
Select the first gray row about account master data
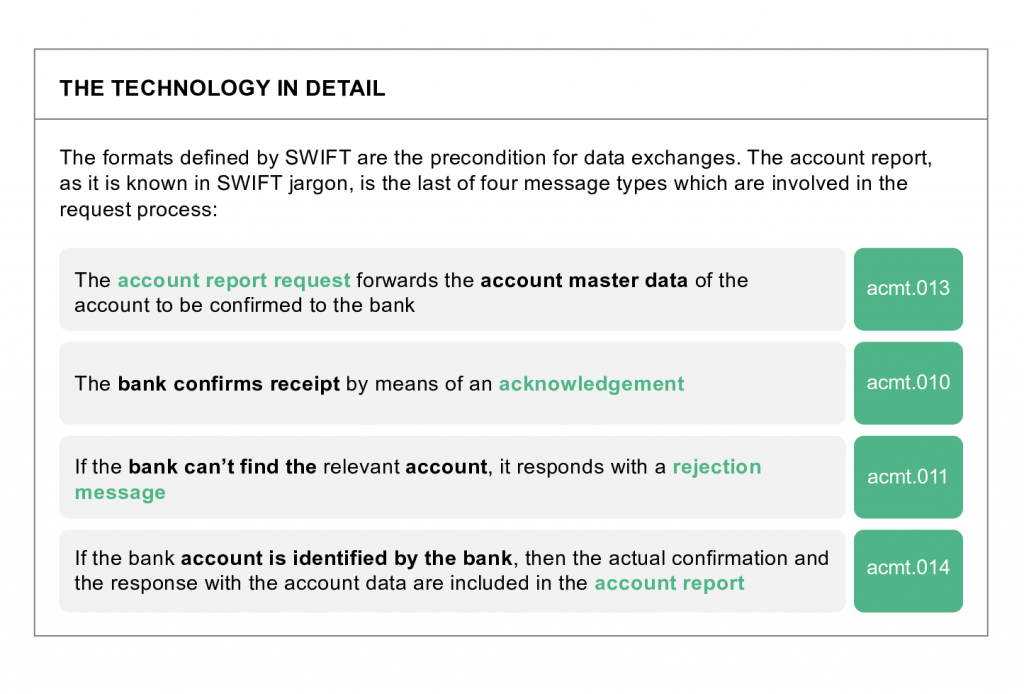point(452,289)
